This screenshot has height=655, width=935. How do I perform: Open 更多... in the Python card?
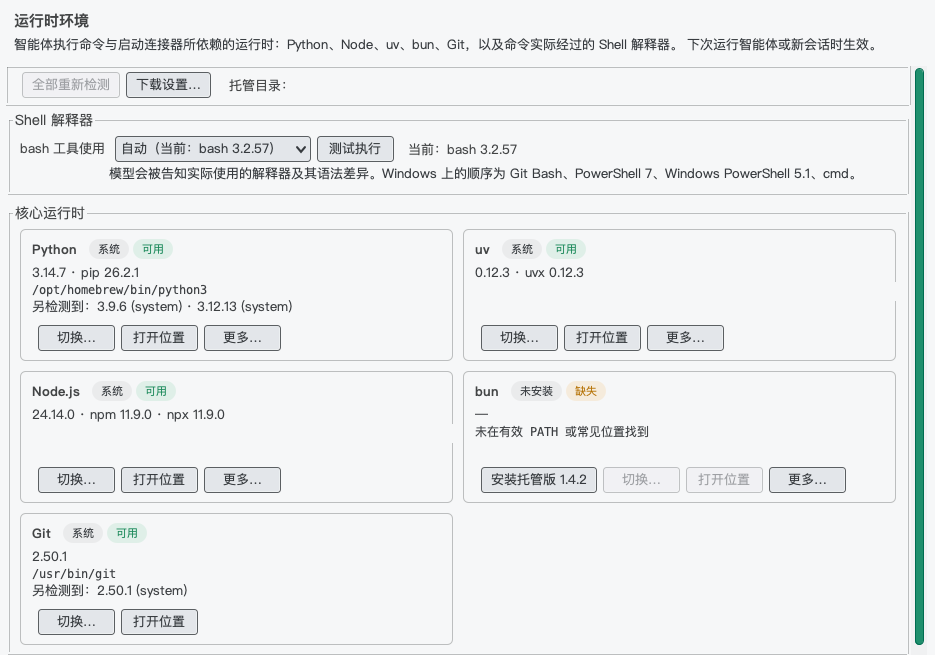[x=242, y=338]
